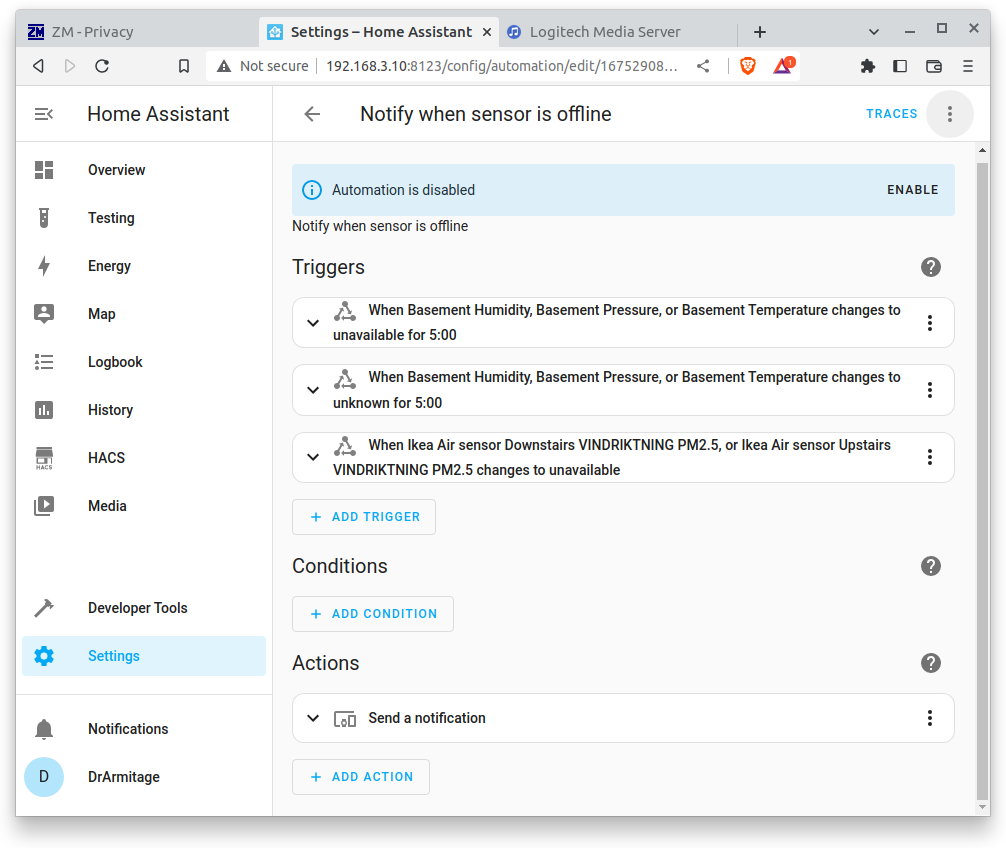Expand the VINDRIKTNING PM2.5 trigger

click(x=313, y=457)
